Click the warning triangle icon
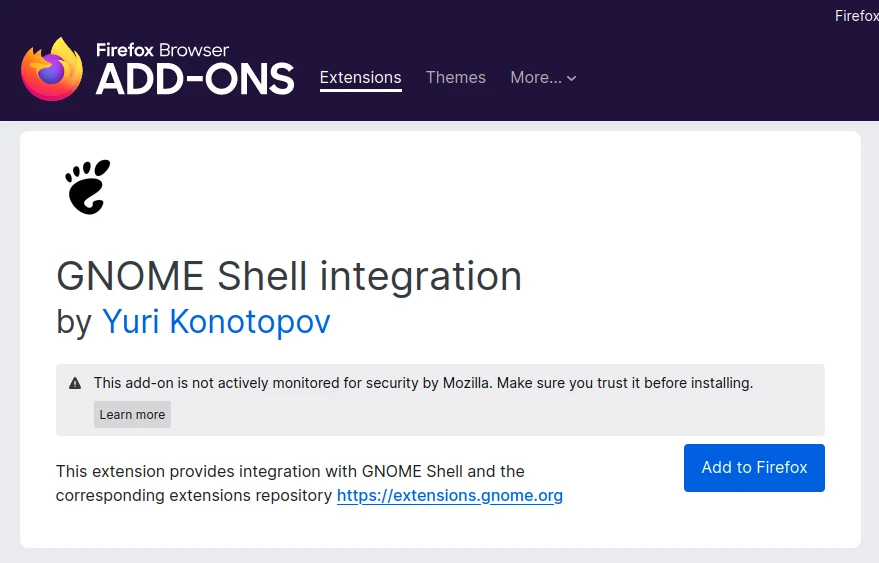 [75, 383]
